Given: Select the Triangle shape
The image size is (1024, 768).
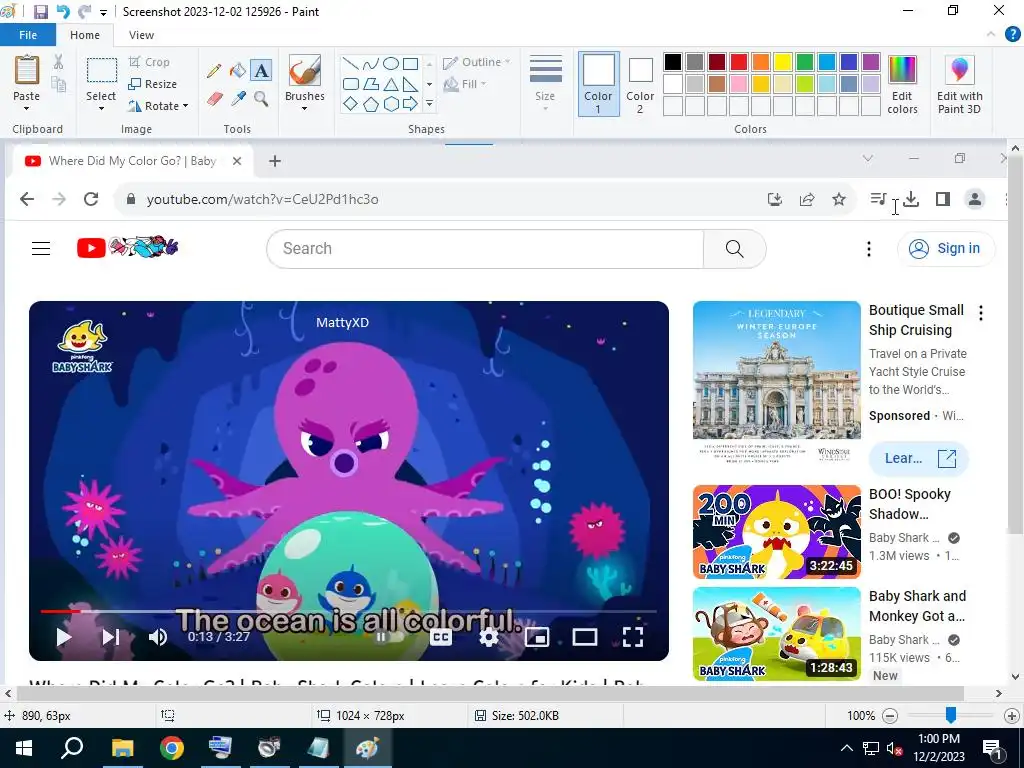Looking at the screenshot, I should [x=391, y=84].
